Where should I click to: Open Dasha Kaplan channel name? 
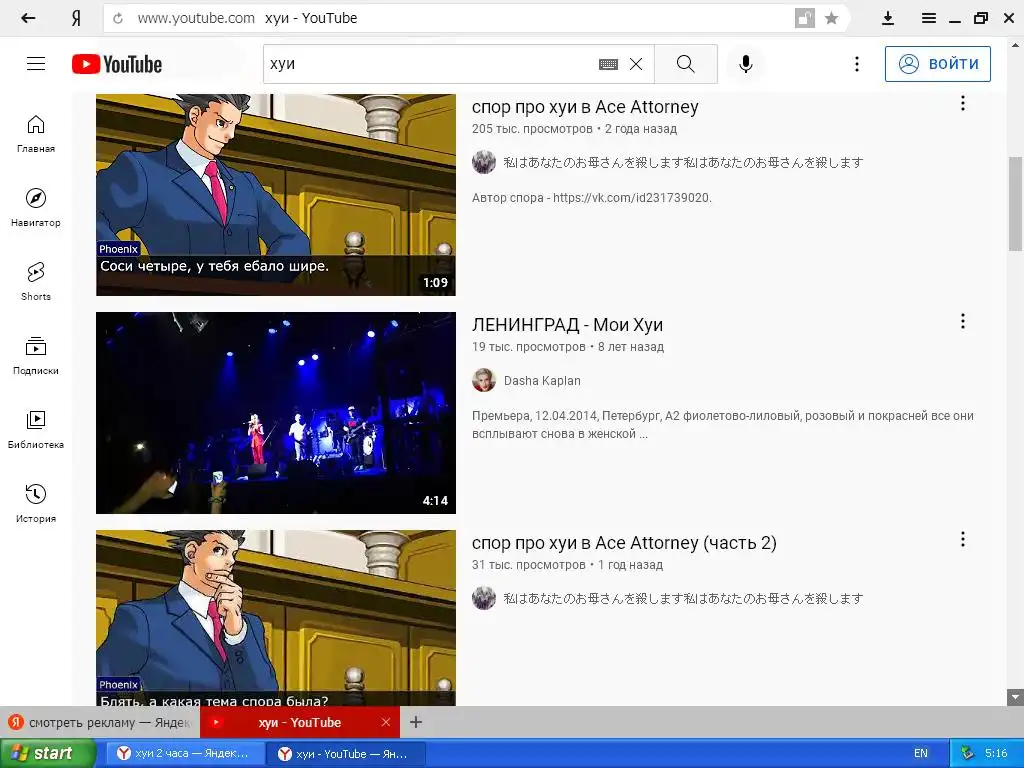(542, 381)
